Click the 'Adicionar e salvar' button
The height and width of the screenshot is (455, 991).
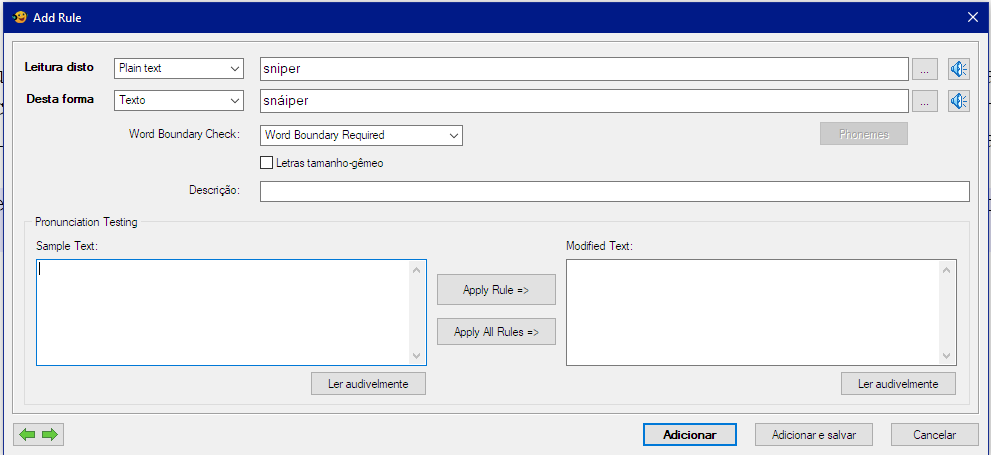[813, 435]
